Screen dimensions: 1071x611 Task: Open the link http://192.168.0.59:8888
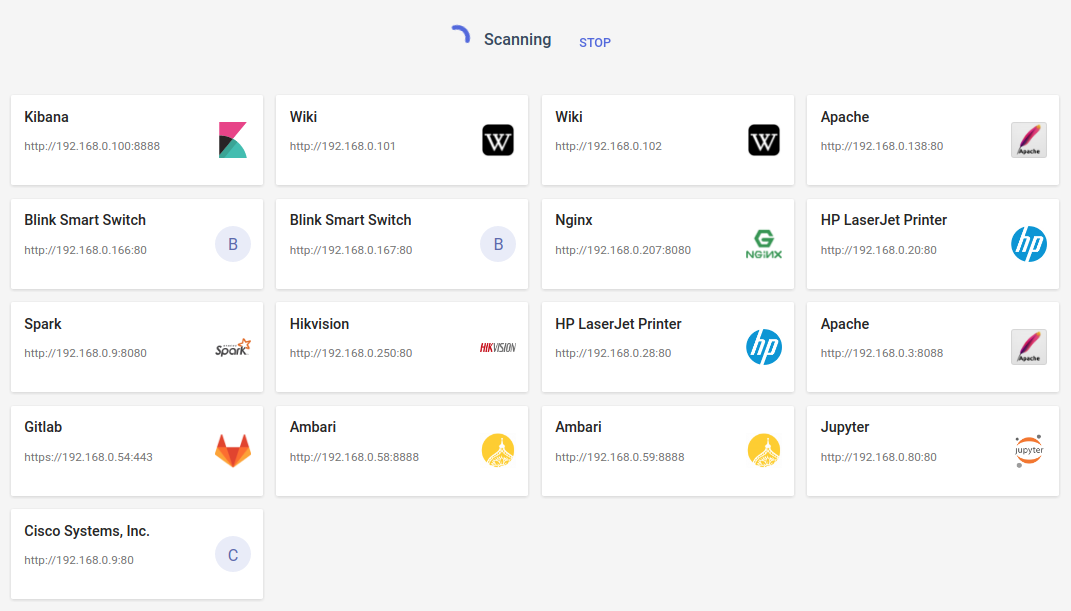point(620,457)
